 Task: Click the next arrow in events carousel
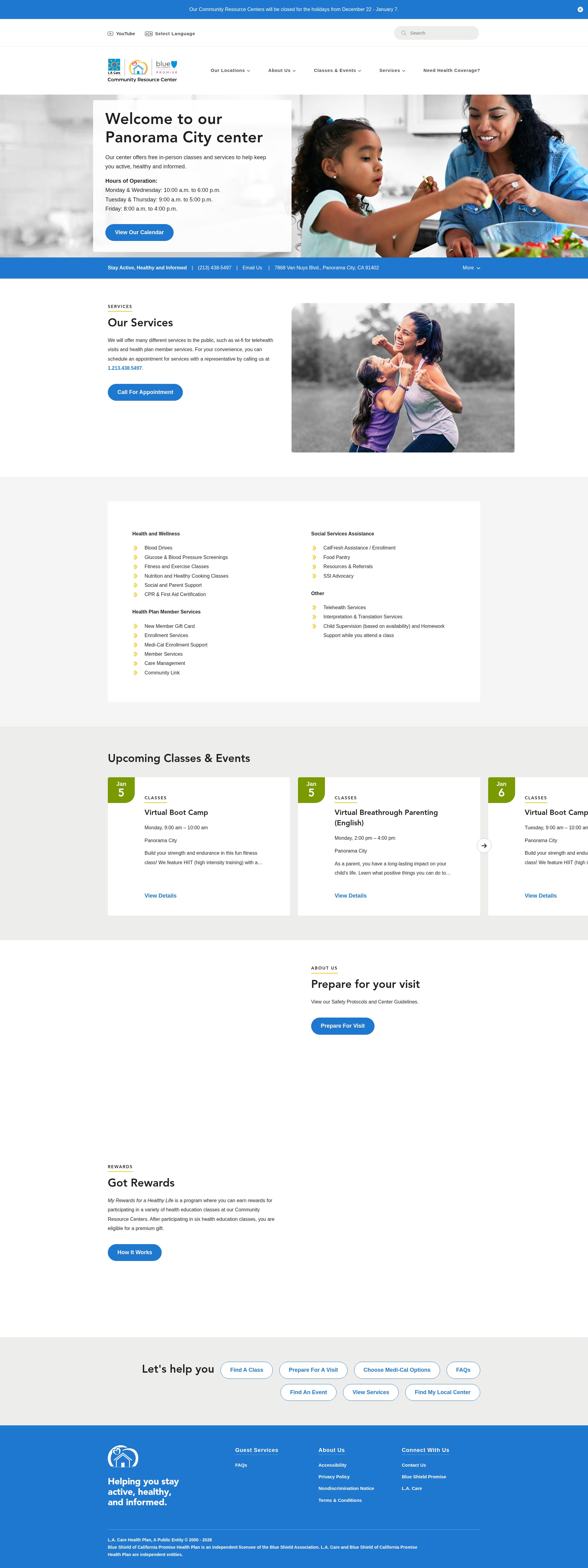click(x=484, y=846)
